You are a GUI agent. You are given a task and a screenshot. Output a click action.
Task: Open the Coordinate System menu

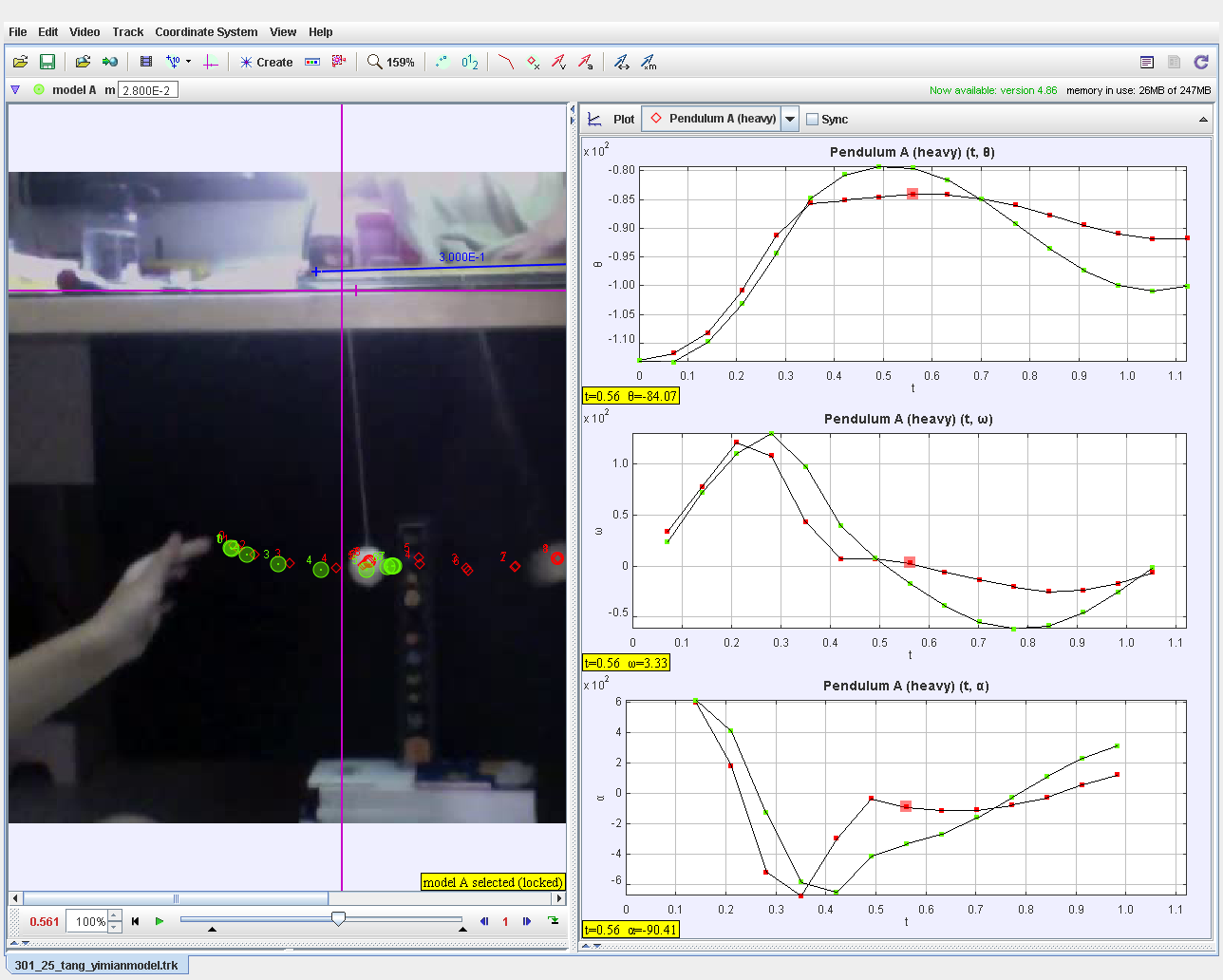pyautogui.click(x=206, y=32)
